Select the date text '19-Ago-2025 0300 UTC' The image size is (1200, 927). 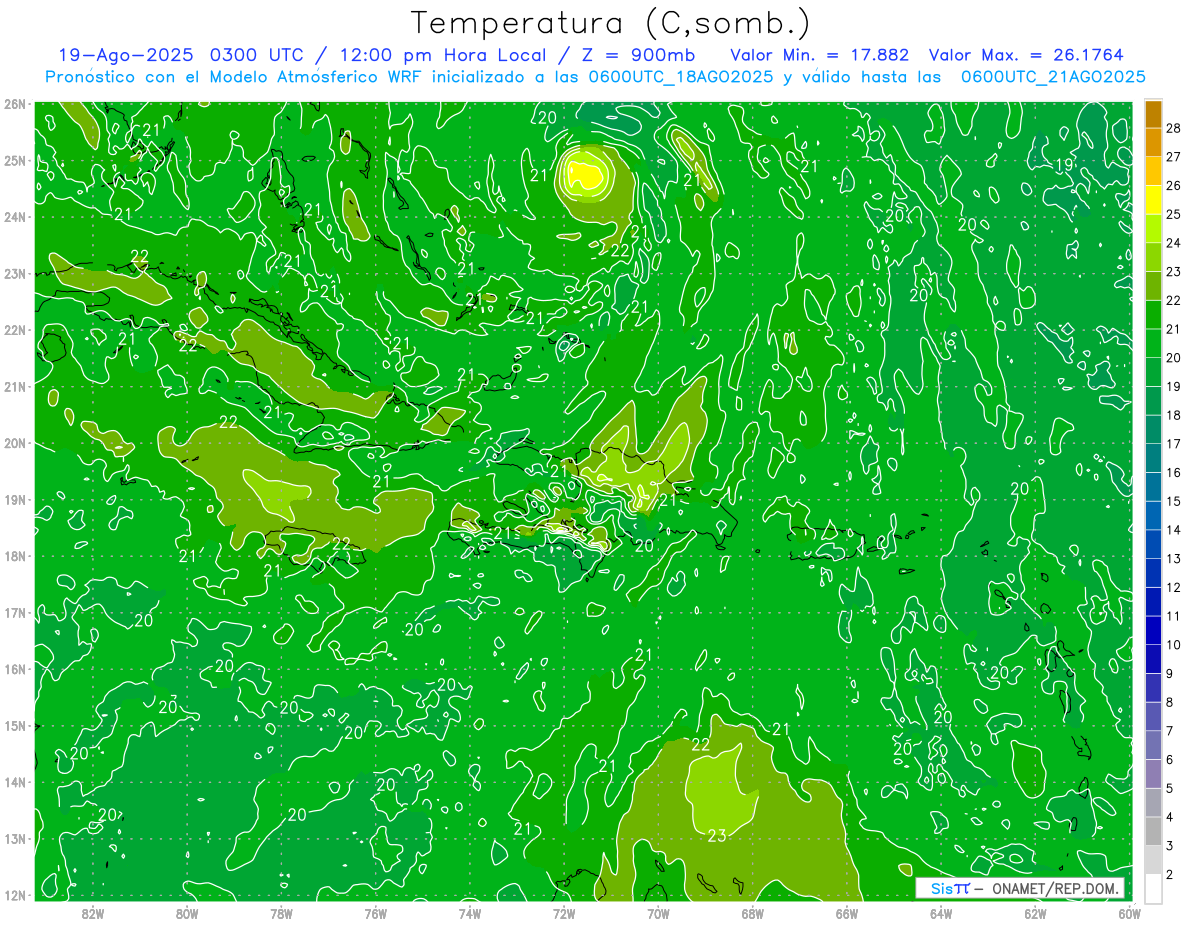pos(180,55)
